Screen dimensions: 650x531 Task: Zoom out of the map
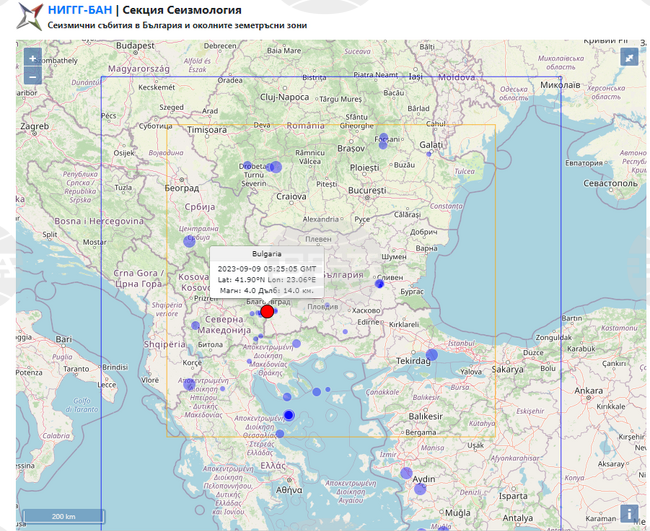click(33, 76)
